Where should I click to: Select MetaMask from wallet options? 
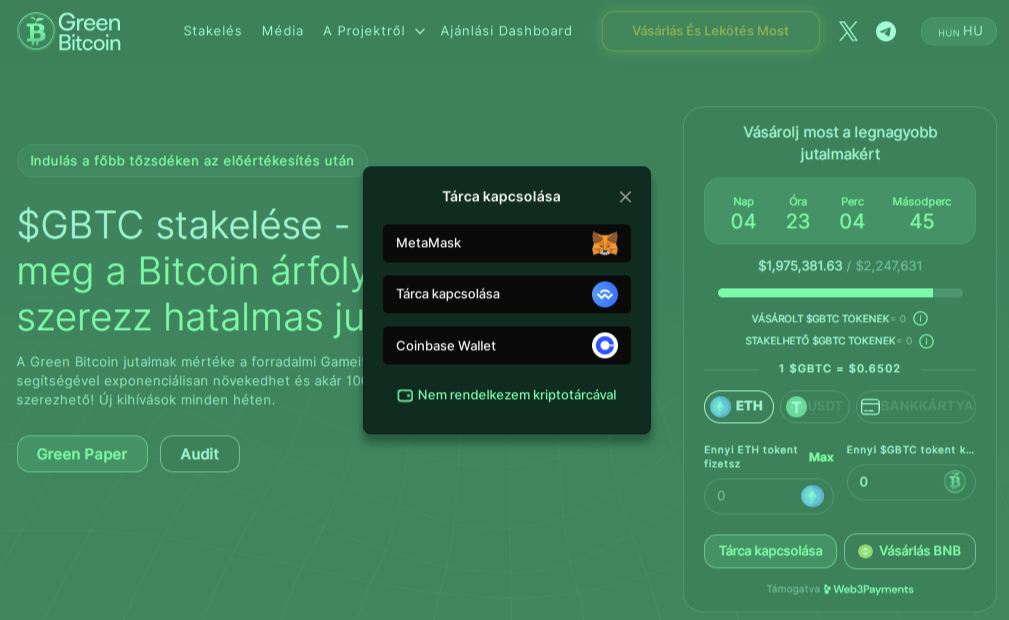click(506, 243)
